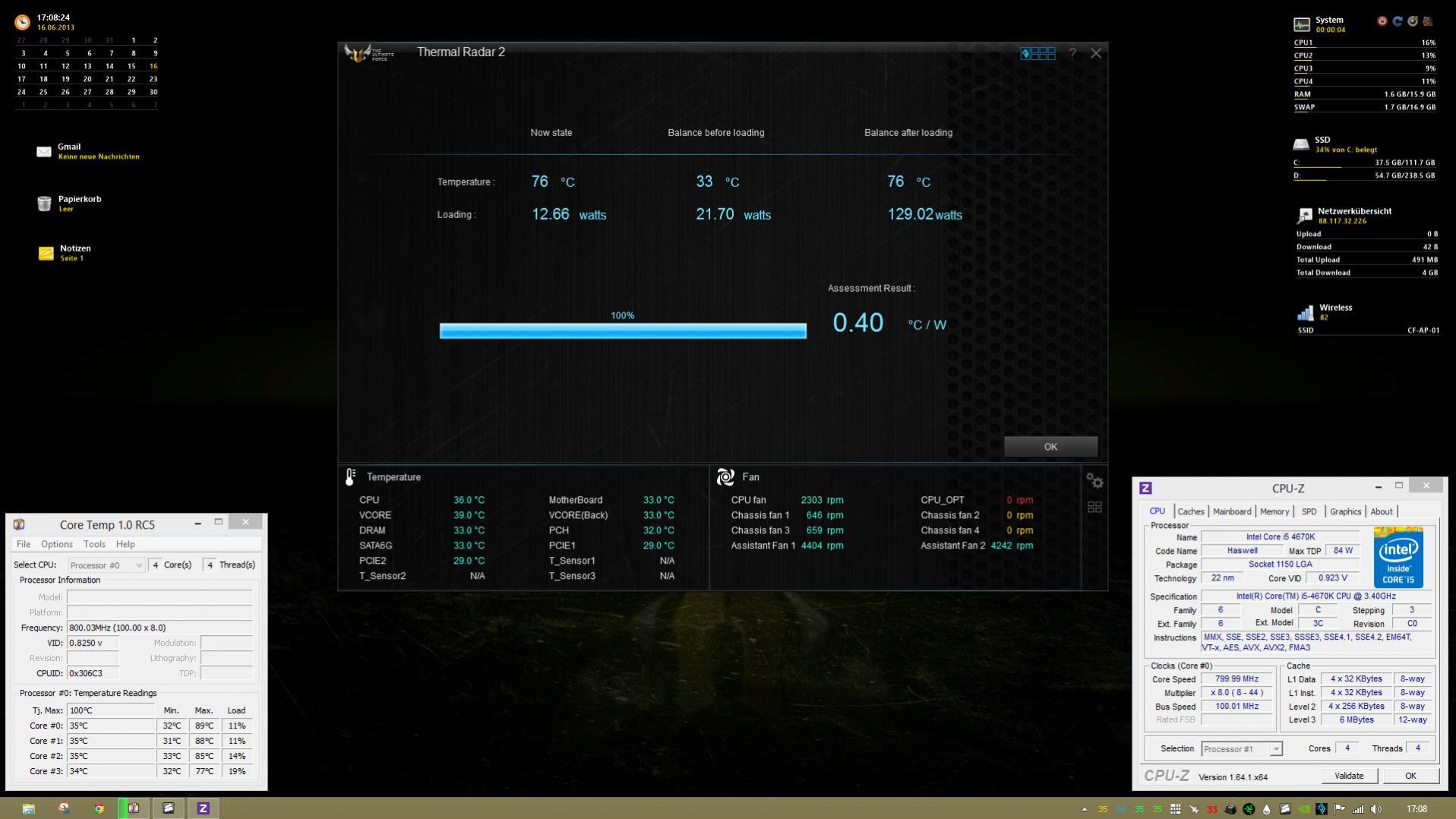Click the Frequency field in Core Temp
This screenshot has height=819, width=1456.
click(x=159, y=628)
